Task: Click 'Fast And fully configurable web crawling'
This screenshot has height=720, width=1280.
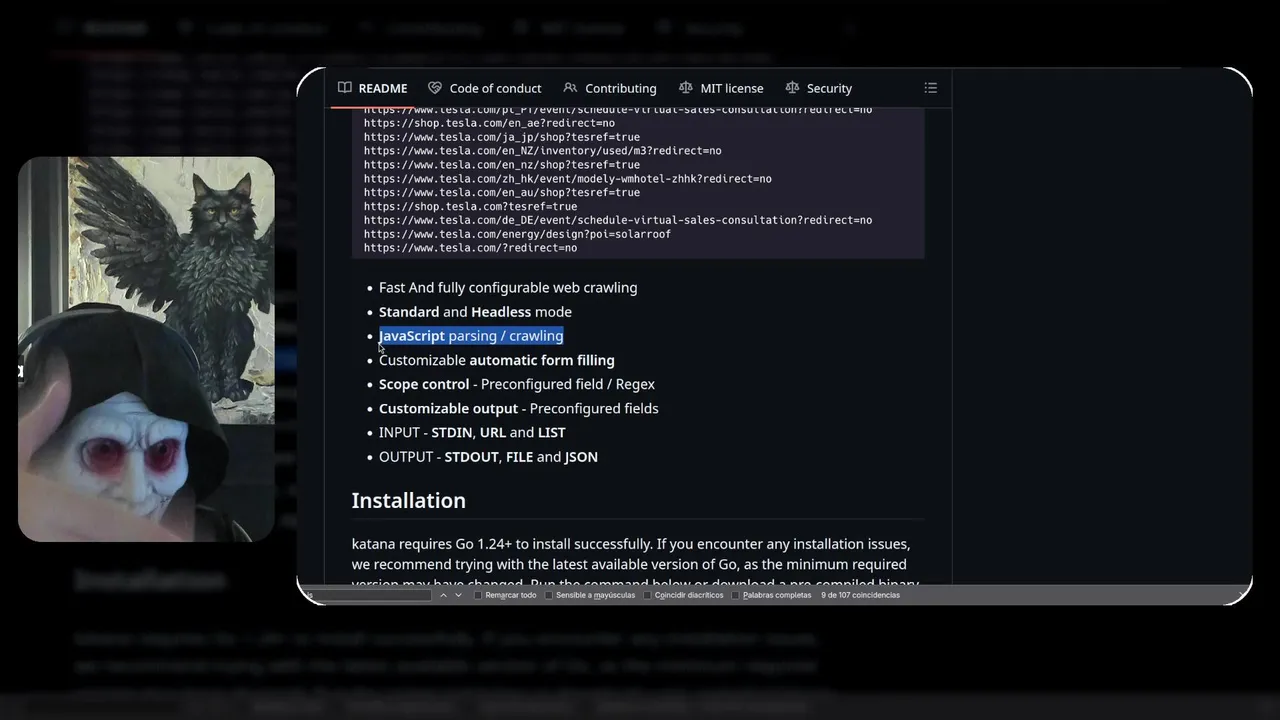Action: coord(508,287)
